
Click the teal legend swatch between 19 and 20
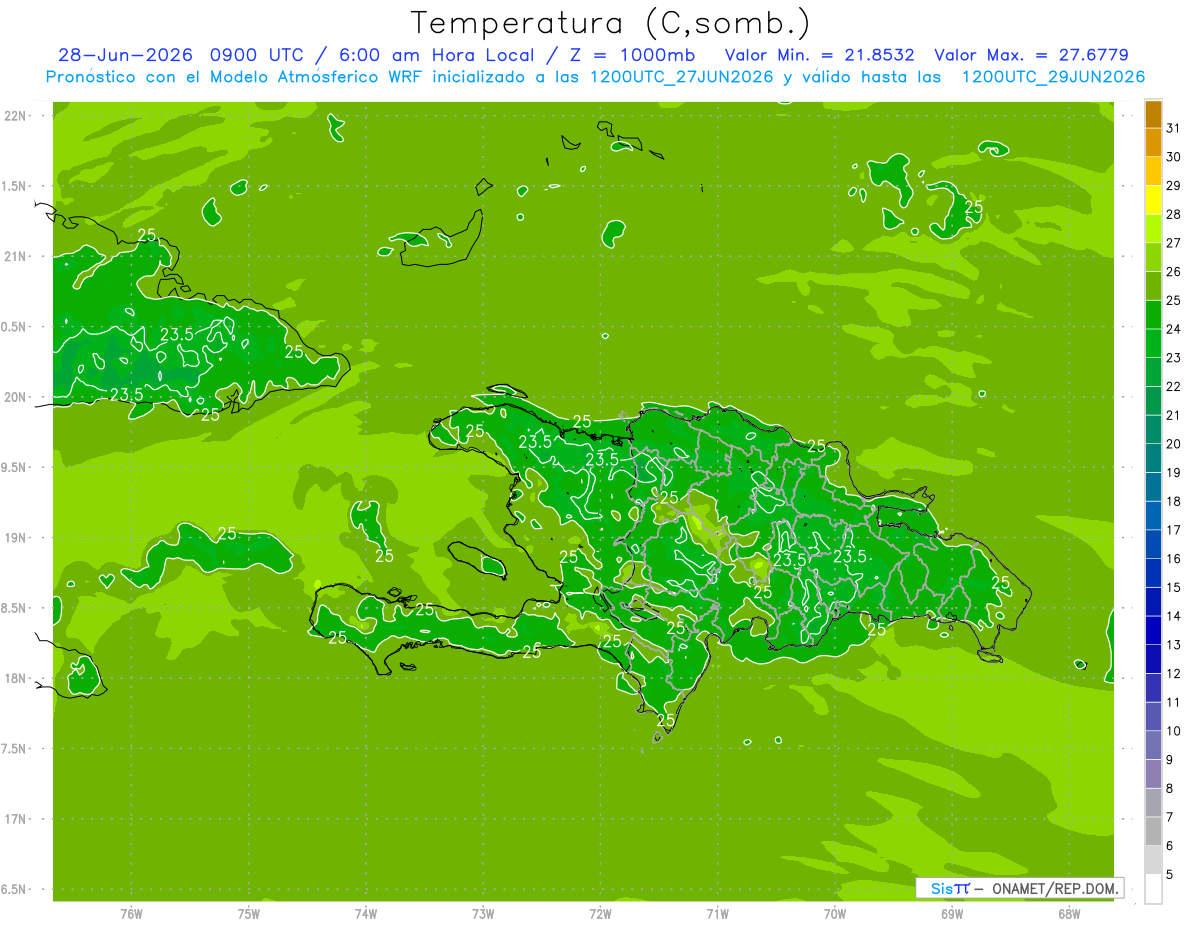1153,459
